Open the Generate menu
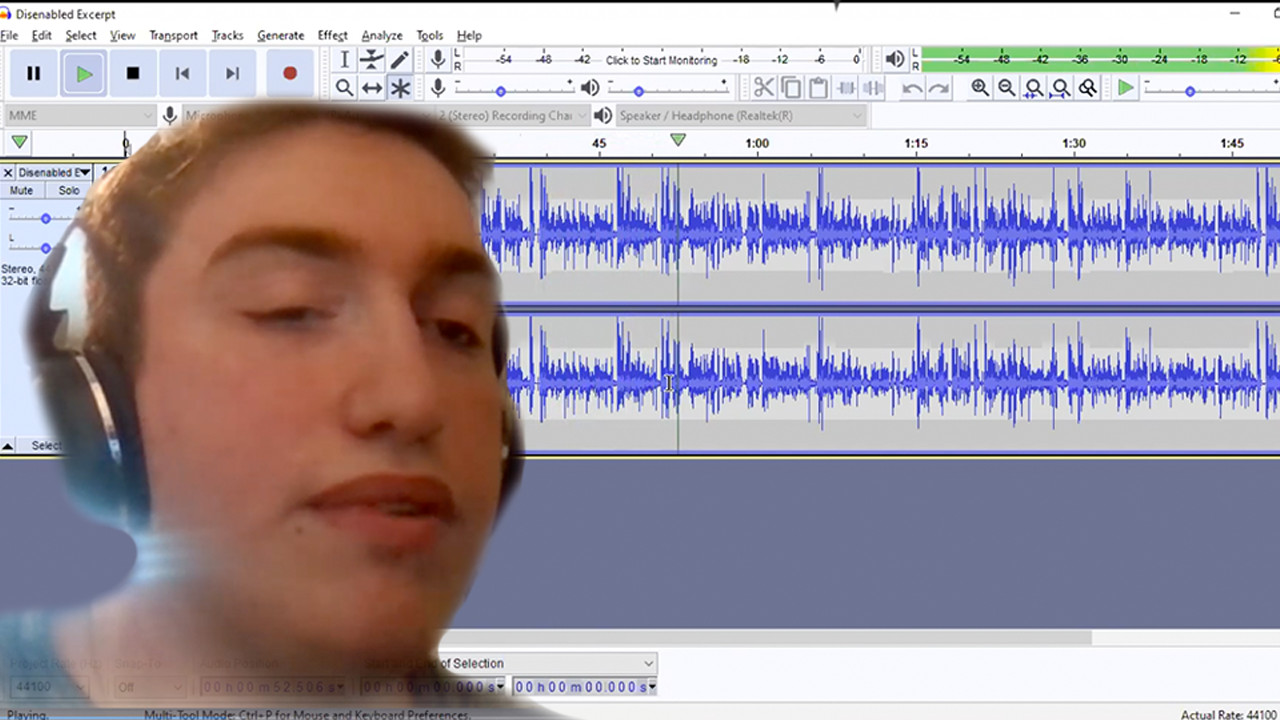Image resolution: width=1280 pixels, height=720 pixels. [280, 35]
